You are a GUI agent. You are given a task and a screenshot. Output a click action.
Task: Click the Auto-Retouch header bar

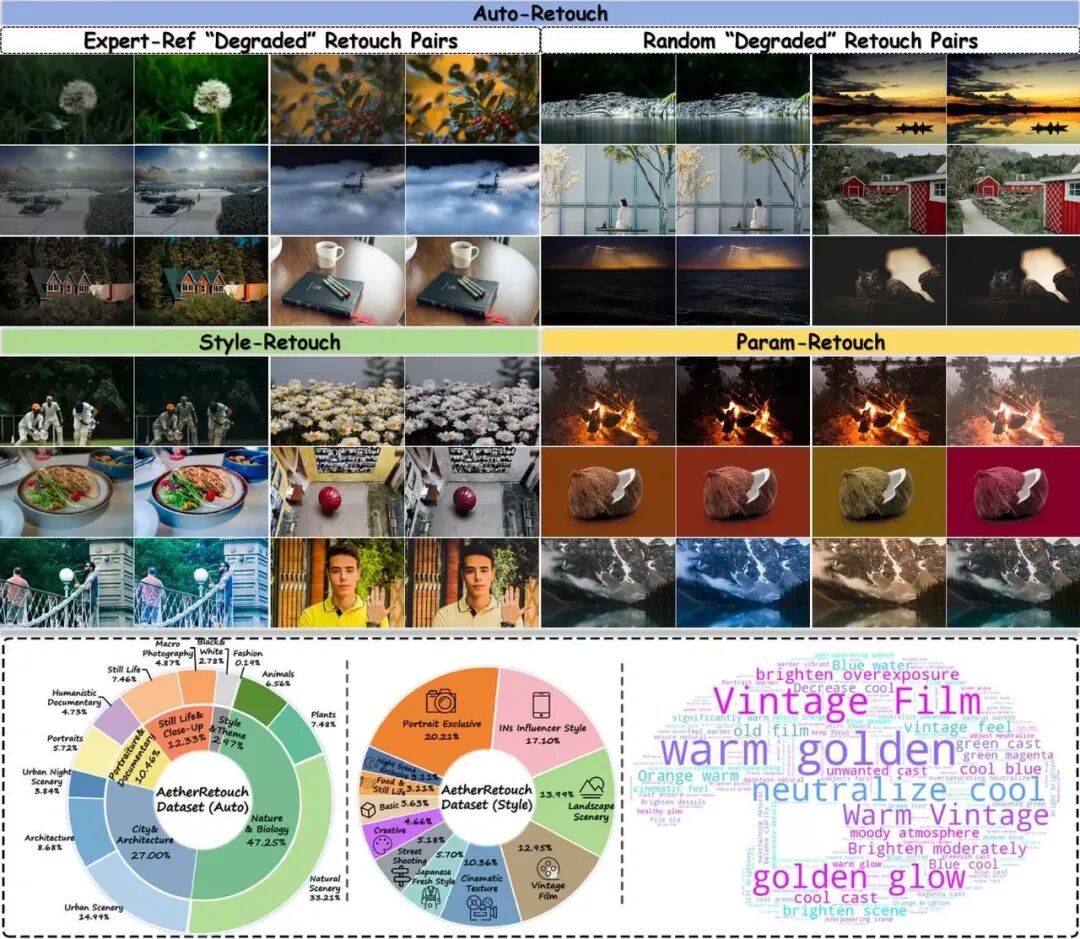pos(540,13)
